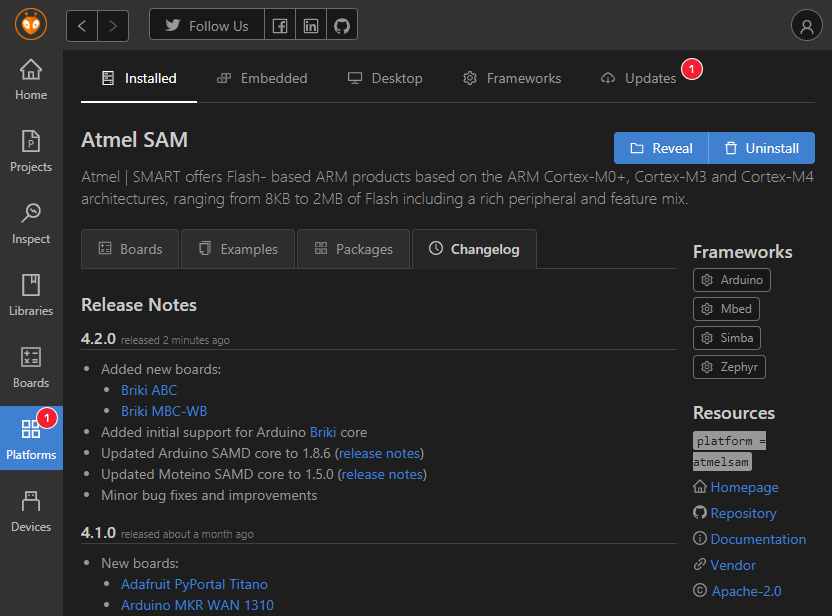Screen dimensions: 832x616
Task: Click the PlatformIO logo
Action: pos(30,24)
